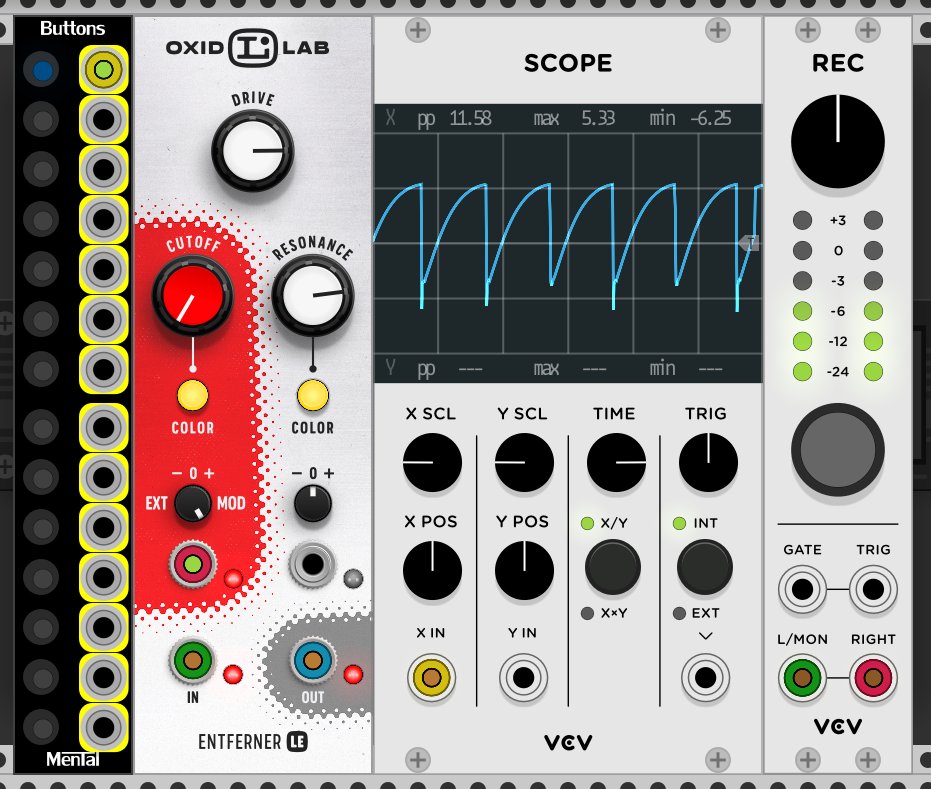Click the X IN jack on Scope
This screenshot has width=931, height=789.
(x=432, y=677)
